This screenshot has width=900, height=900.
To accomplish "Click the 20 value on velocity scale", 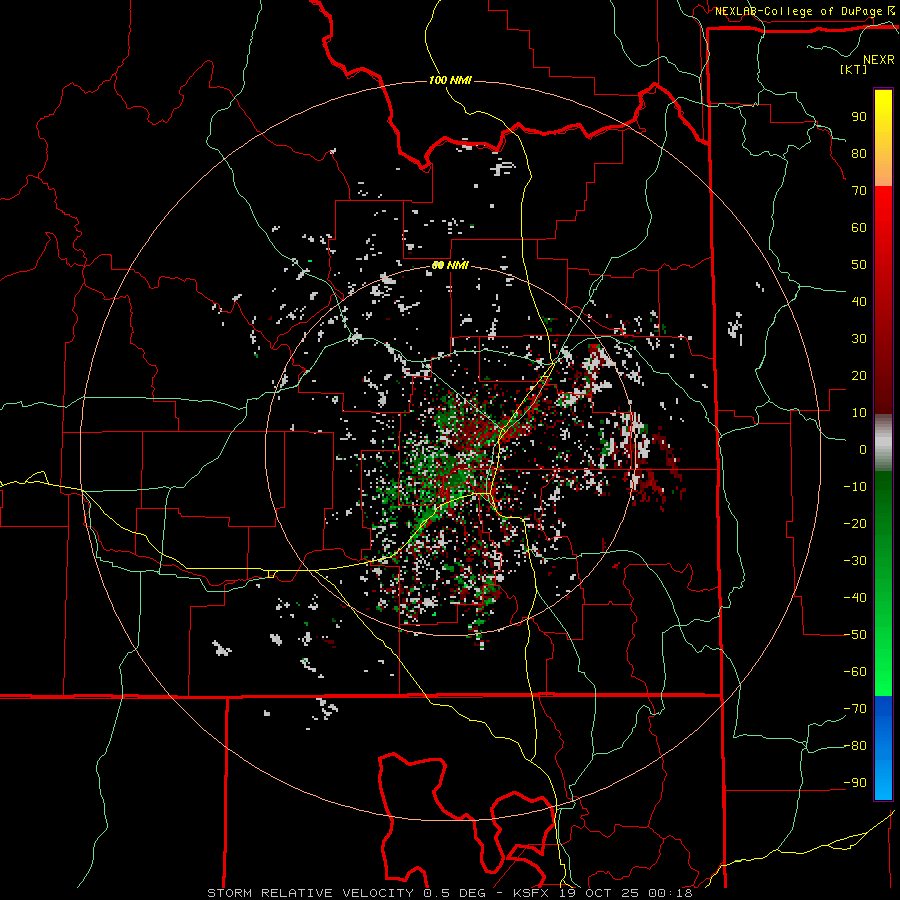I will (x=859, y=376).
